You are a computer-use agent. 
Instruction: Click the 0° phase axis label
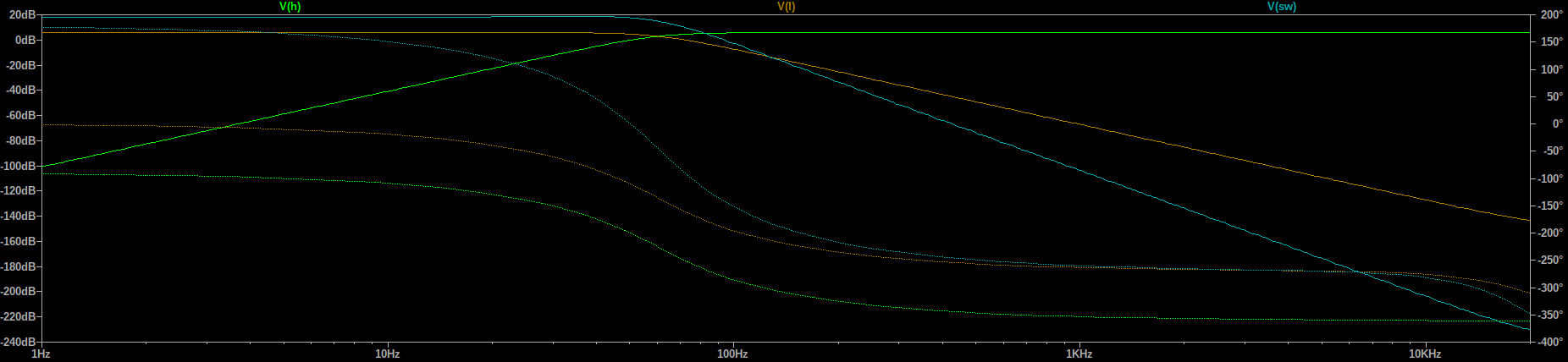[x=1557, y=124]
